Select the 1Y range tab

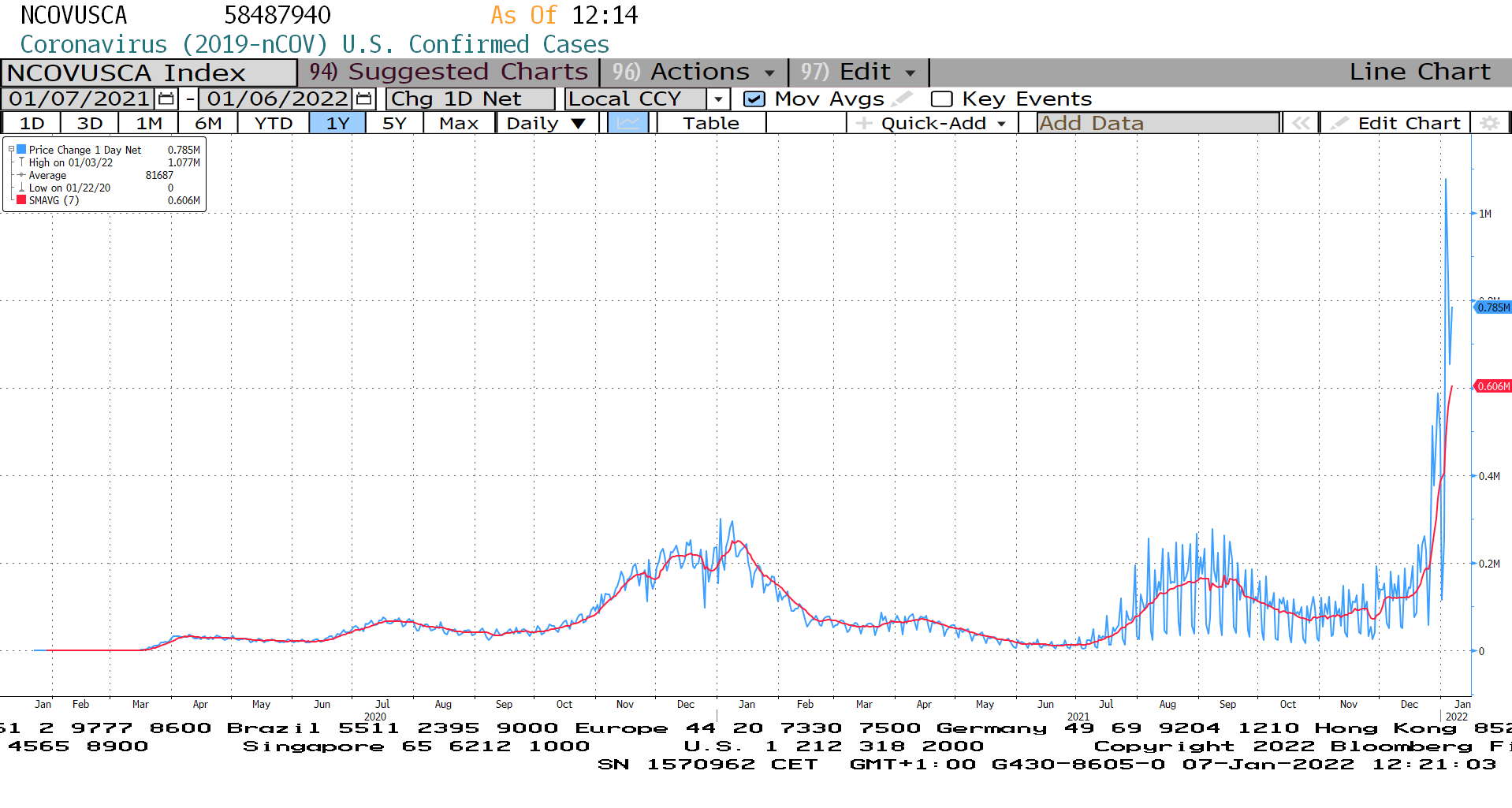(337, 123)
